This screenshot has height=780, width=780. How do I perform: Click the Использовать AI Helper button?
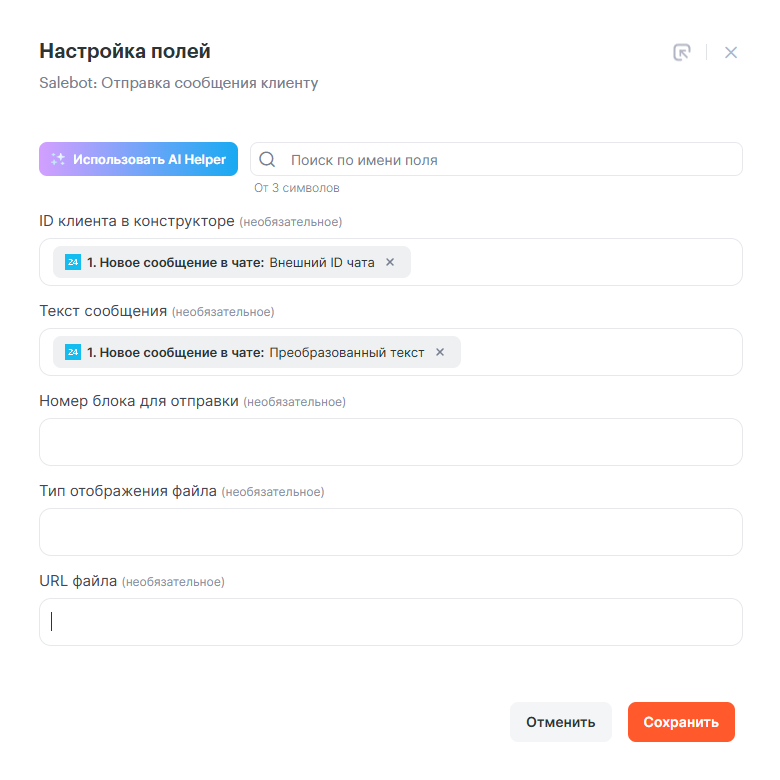coord(139,159)
